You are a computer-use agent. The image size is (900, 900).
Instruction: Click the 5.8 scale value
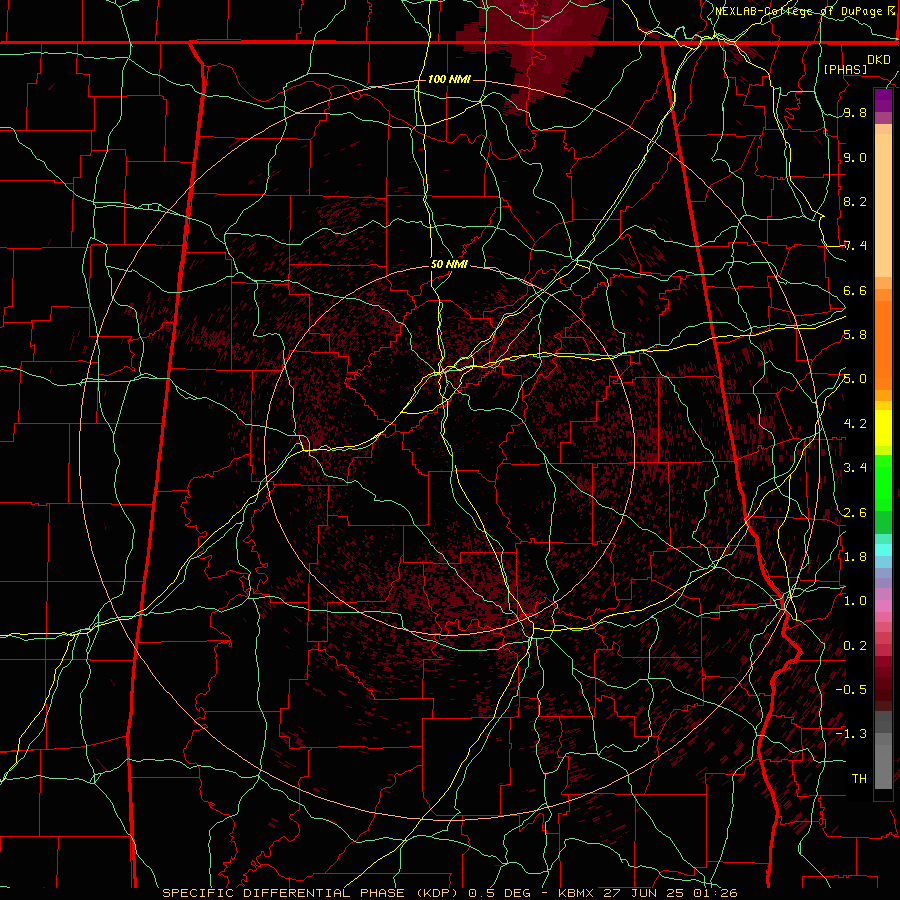(855, 335)
